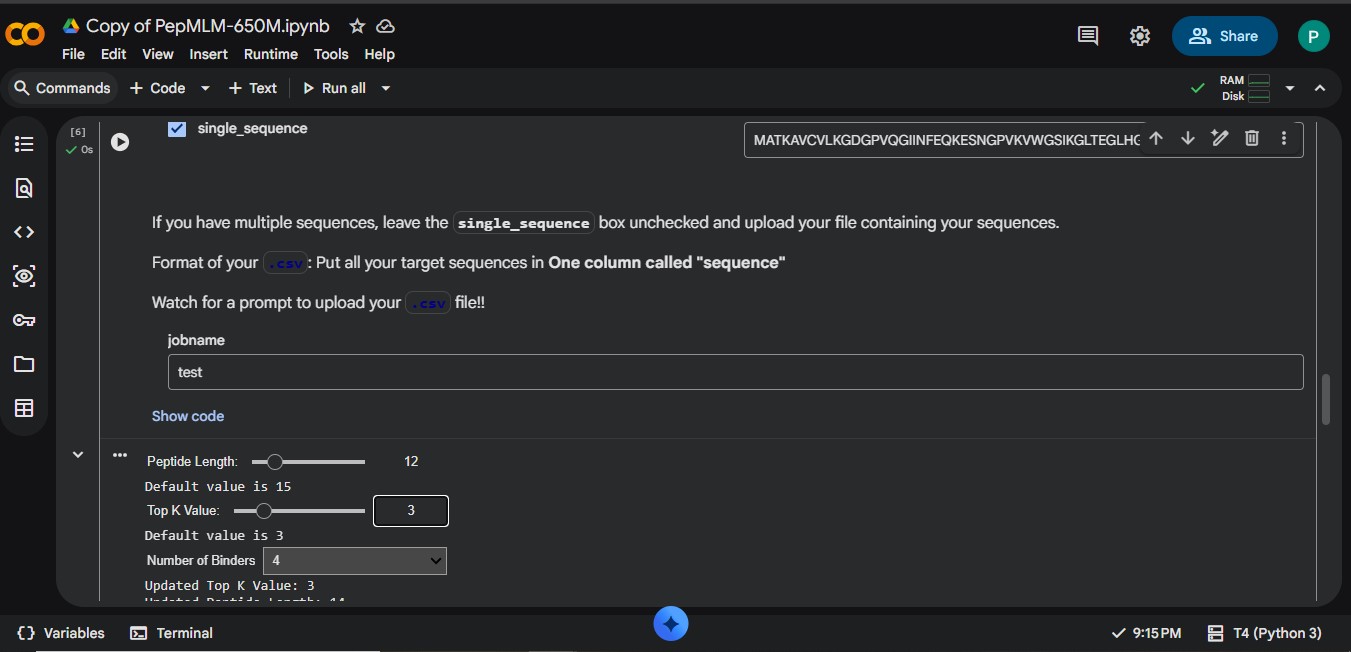
Task: Delete the cell with trash icon
Action: click(1252, 138)
